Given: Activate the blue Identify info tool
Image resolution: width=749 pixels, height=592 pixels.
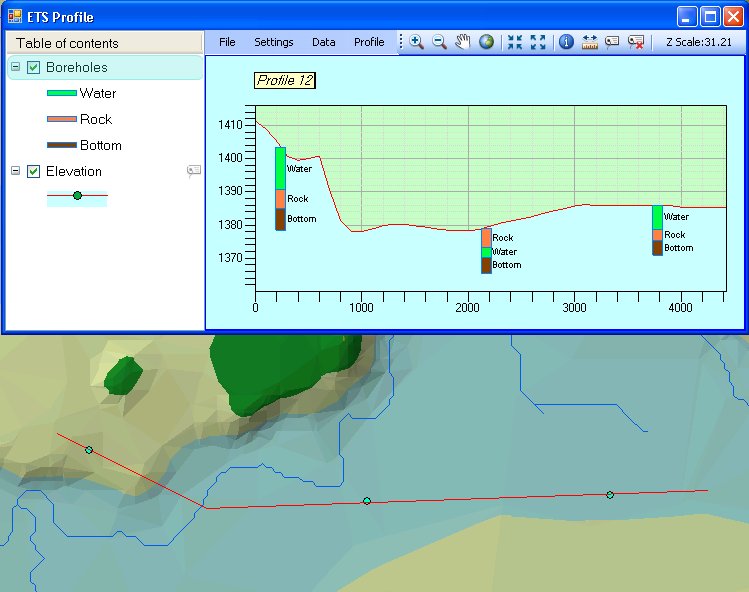Looking at the screenshot, I should 566,42.
